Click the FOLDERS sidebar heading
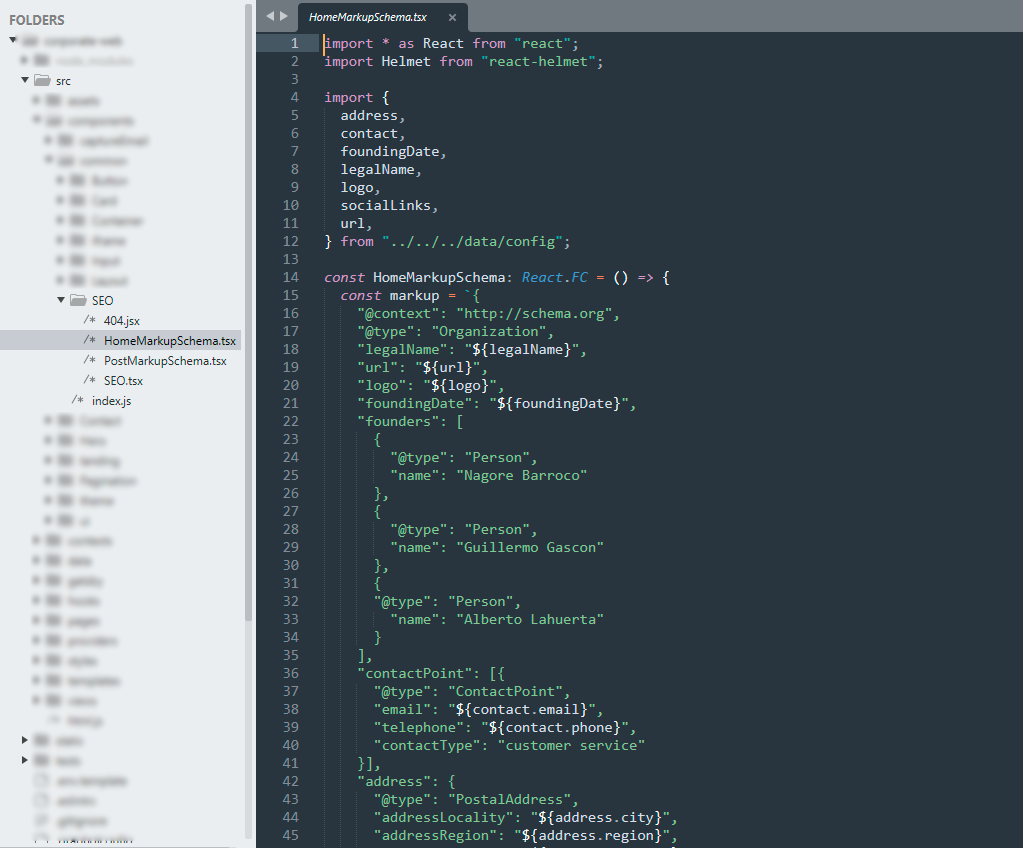 click(37, 20)
